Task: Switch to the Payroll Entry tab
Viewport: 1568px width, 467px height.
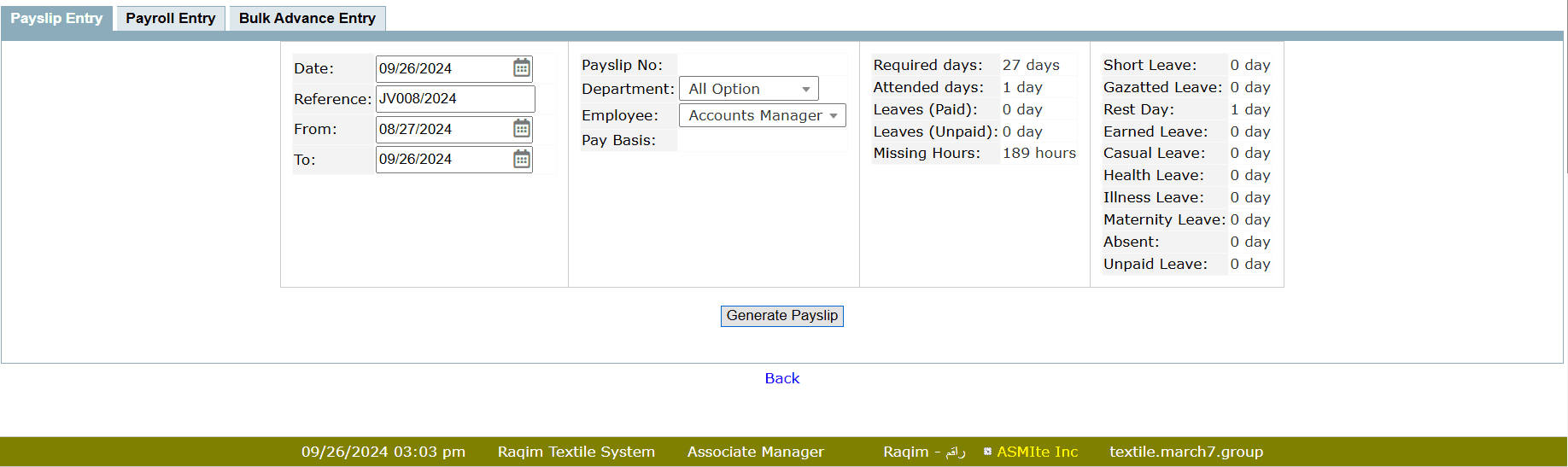Action: [x=170, y=18]
